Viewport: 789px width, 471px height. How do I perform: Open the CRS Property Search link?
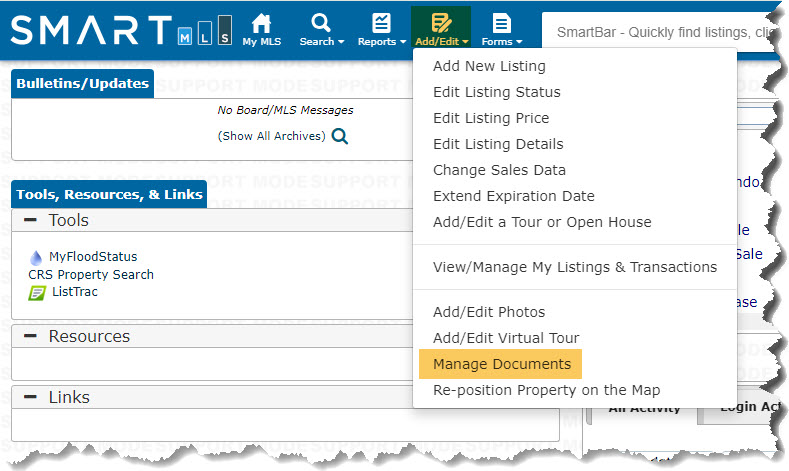click(91, 275)
